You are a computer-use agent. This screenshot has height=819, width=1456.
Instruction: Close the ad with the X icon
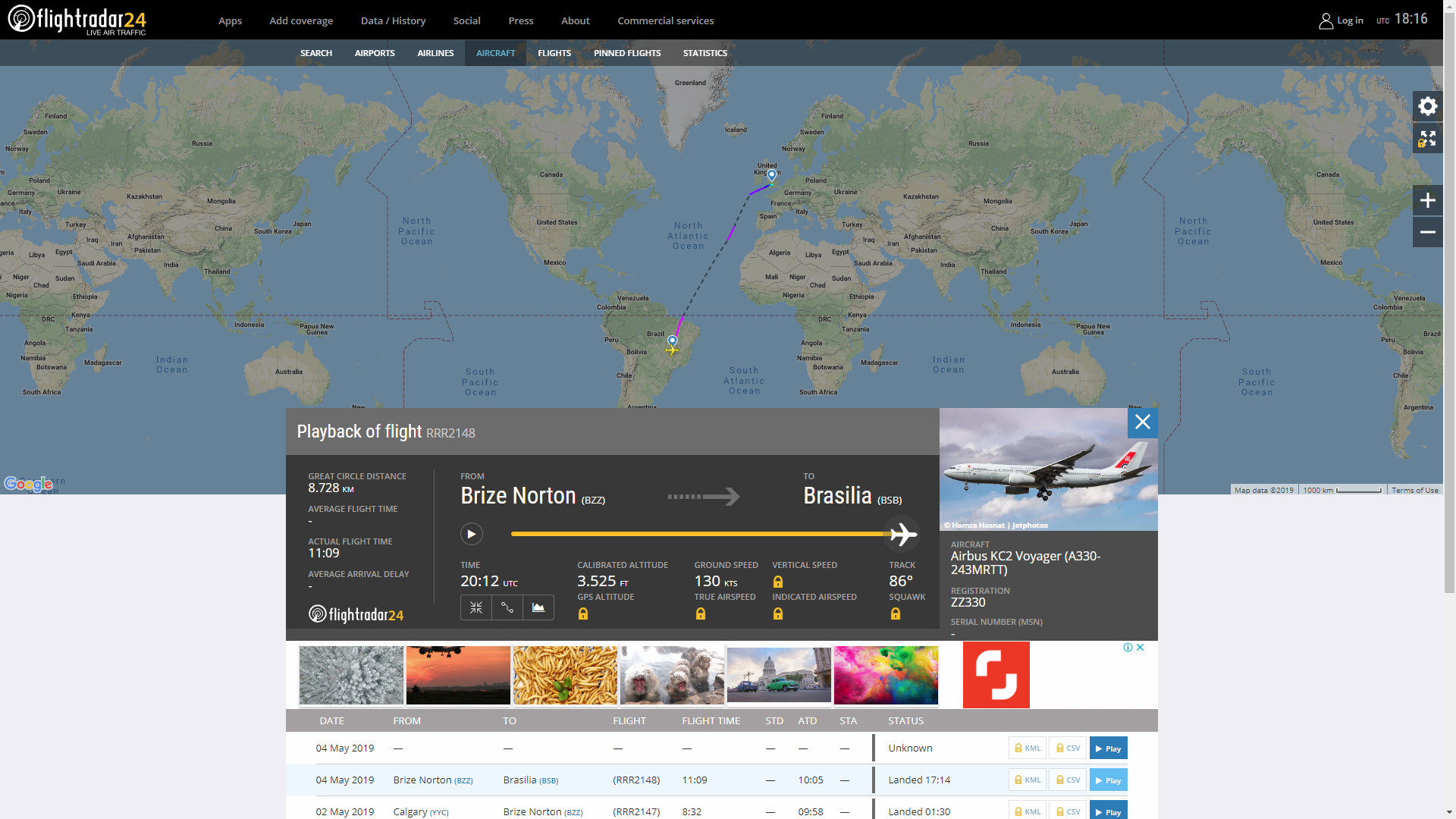point(1140,647)
